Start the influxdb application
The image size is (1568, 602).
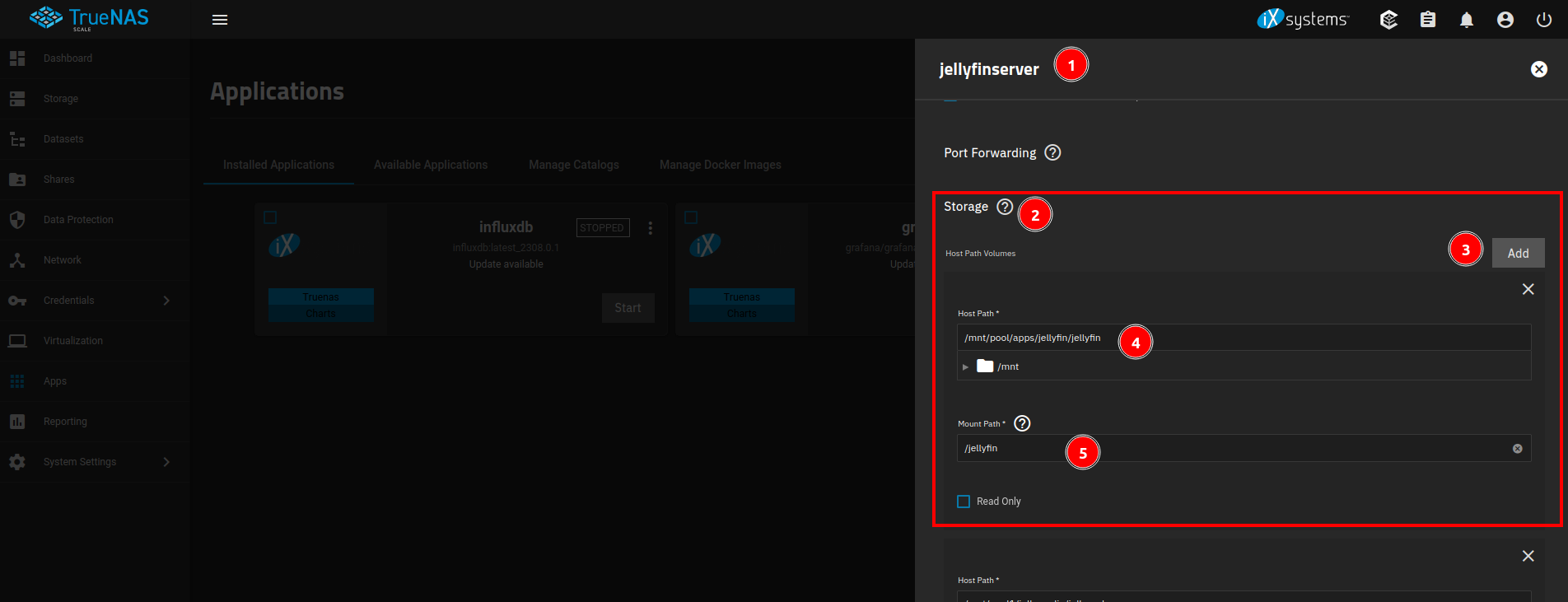(x=628, y=308)
